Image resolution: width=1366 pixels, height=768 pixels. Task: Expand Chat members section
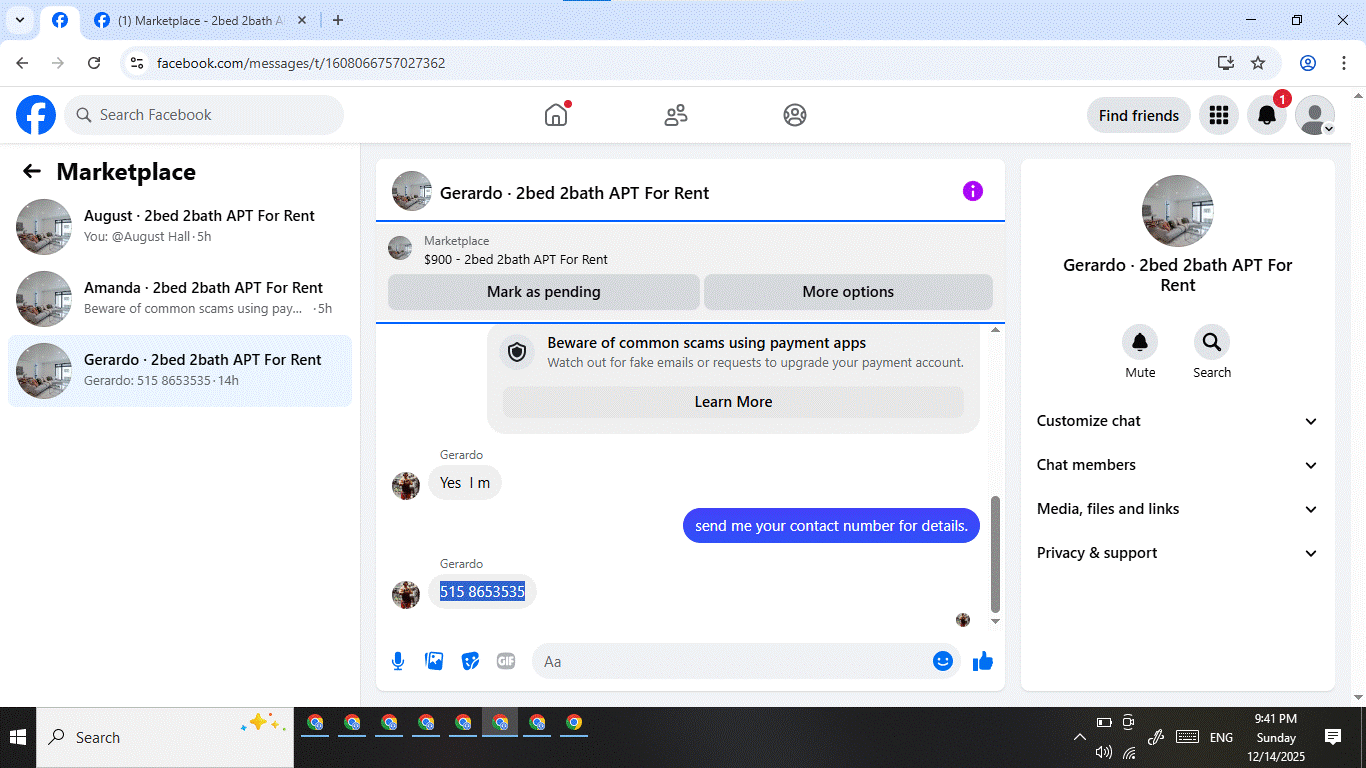[1178, 465]
